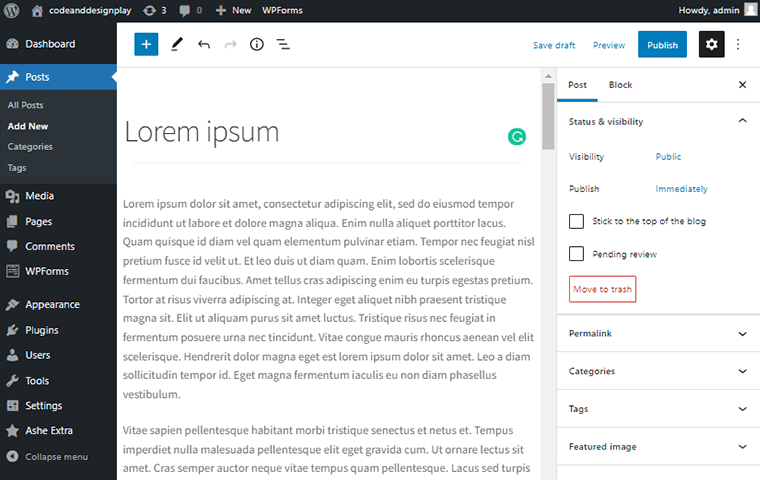
Task: Go to All Posts
Action: (25, 105)
